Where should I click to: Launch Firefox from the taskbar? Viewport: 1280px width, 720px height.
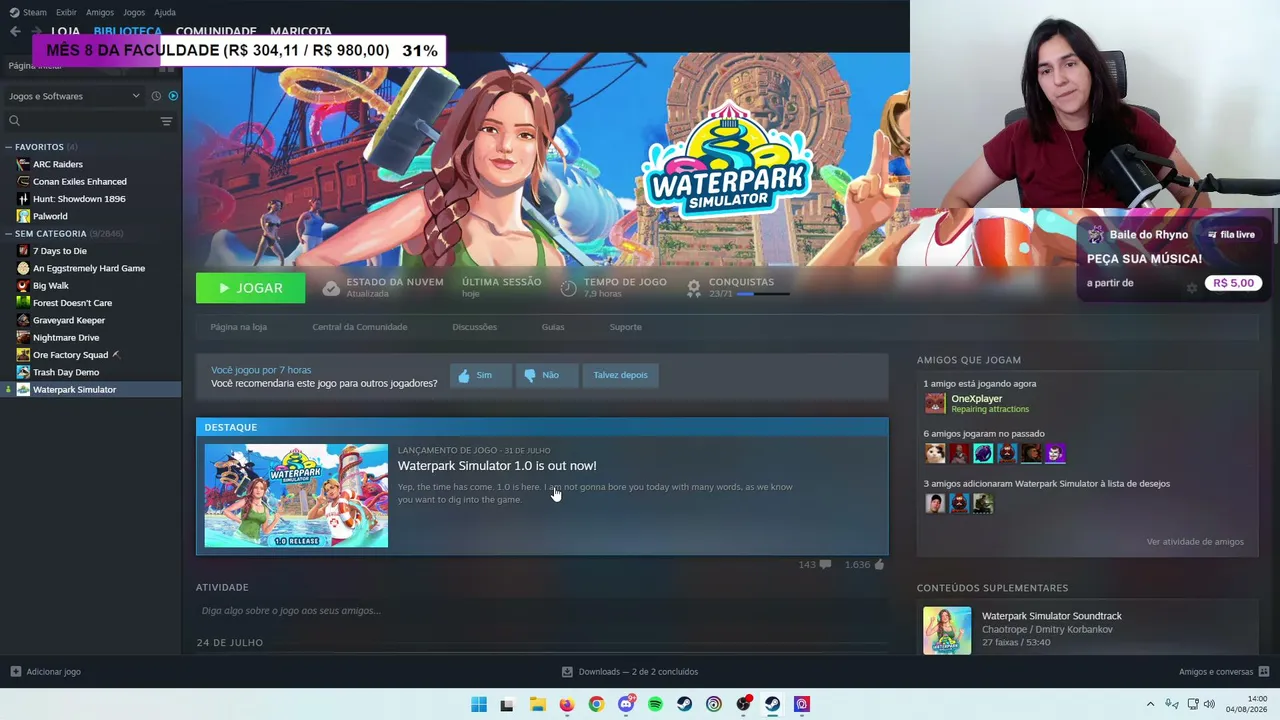click(567, 704)
